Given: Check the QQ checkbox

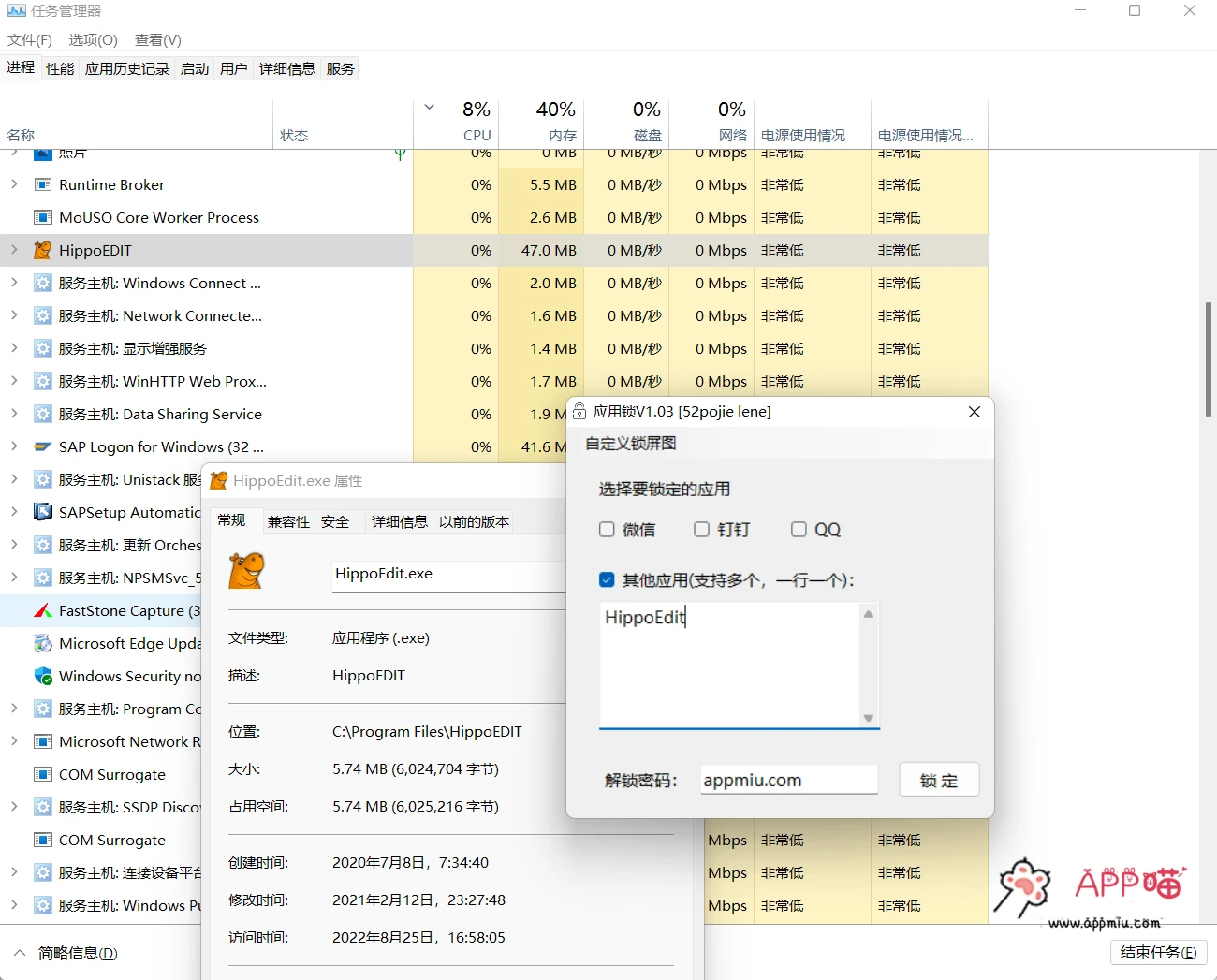Looking at the screenshot, I should coord(799,530).
